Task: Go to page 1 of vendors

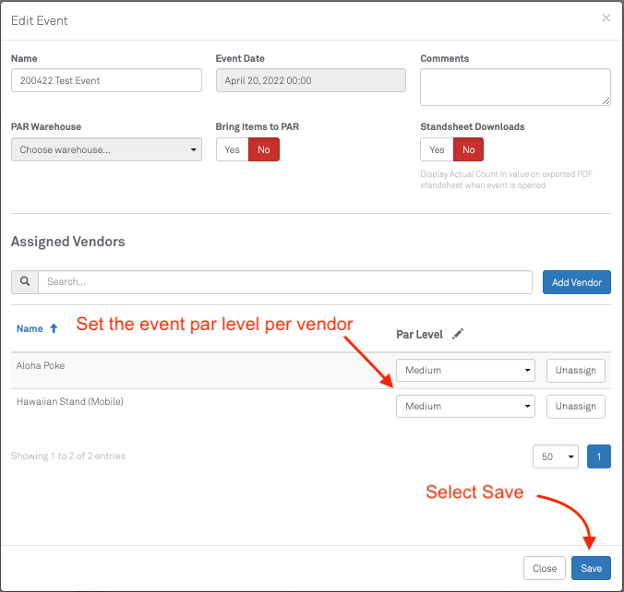Action: (598, 456)
